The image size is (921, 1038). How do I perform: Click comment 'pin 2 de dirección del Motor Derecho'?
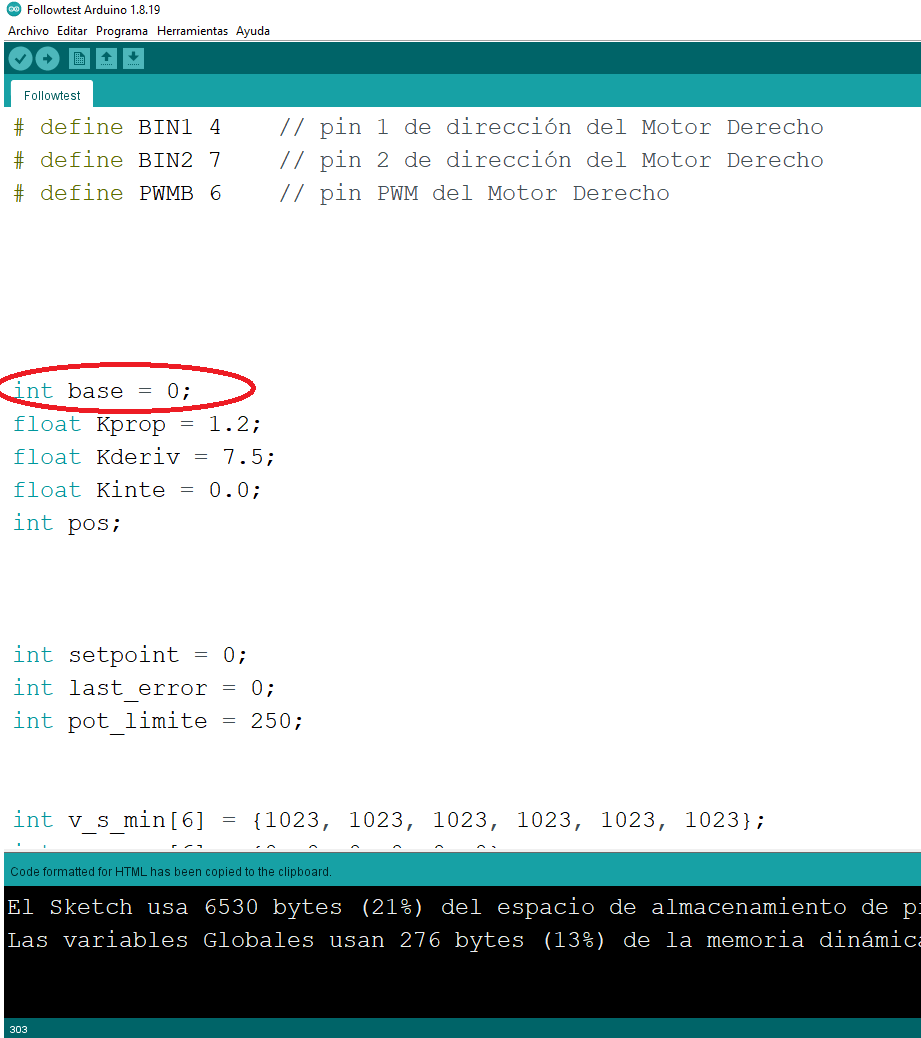[551, 160]
